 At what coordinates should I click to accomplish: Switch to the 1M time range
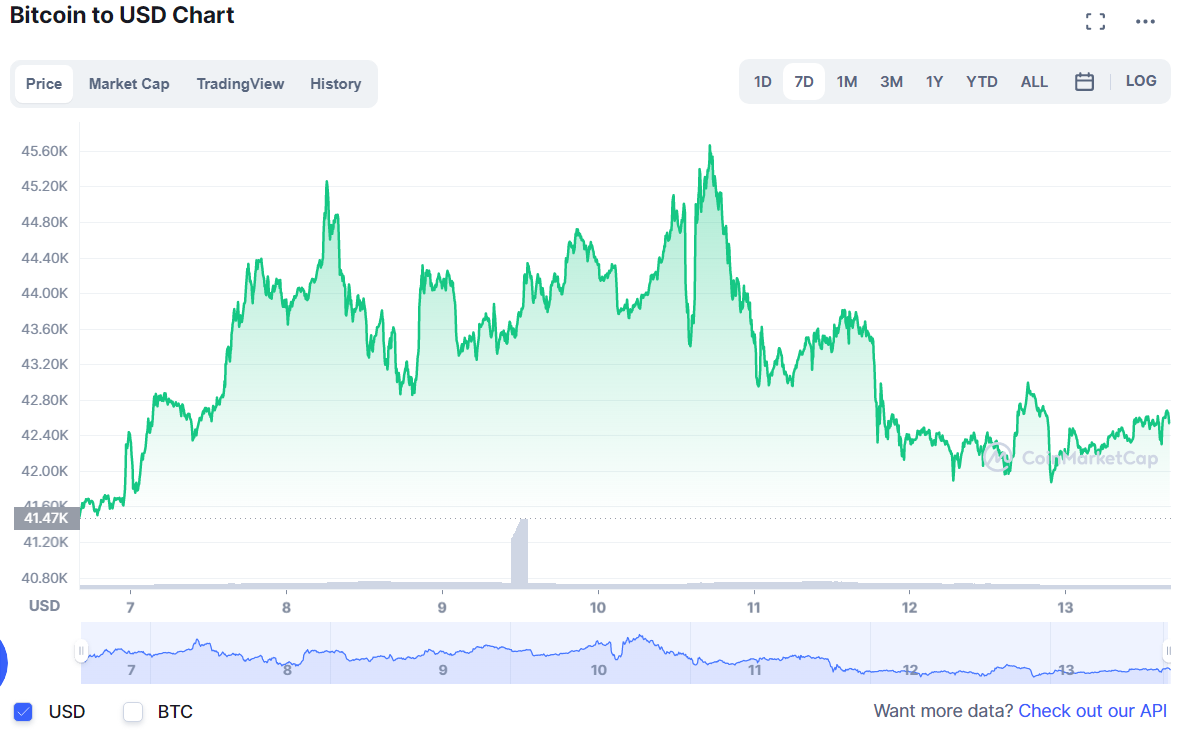pyautogui.click(x=847, y=81)
